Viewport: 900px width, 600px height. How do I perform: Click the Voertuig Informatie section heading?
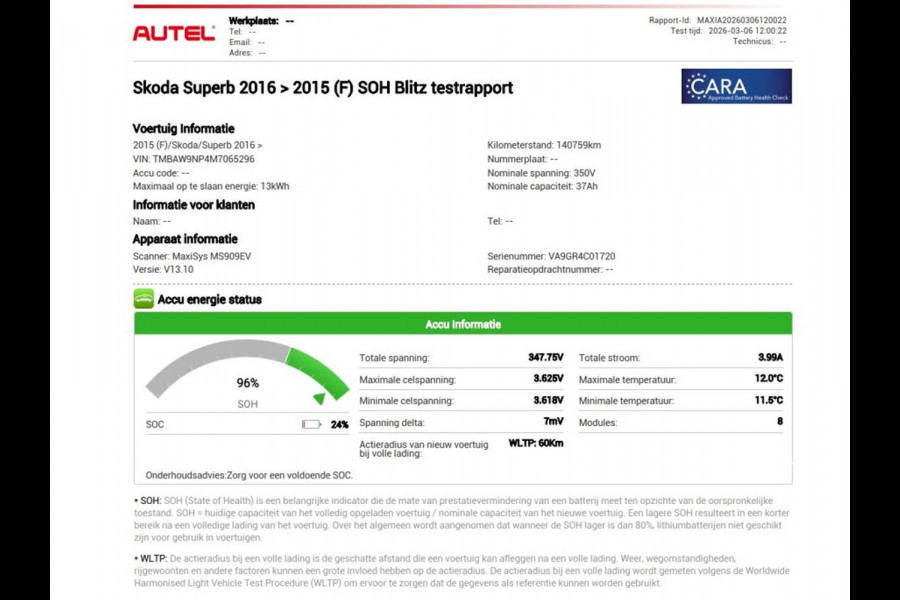click(185, 128)
